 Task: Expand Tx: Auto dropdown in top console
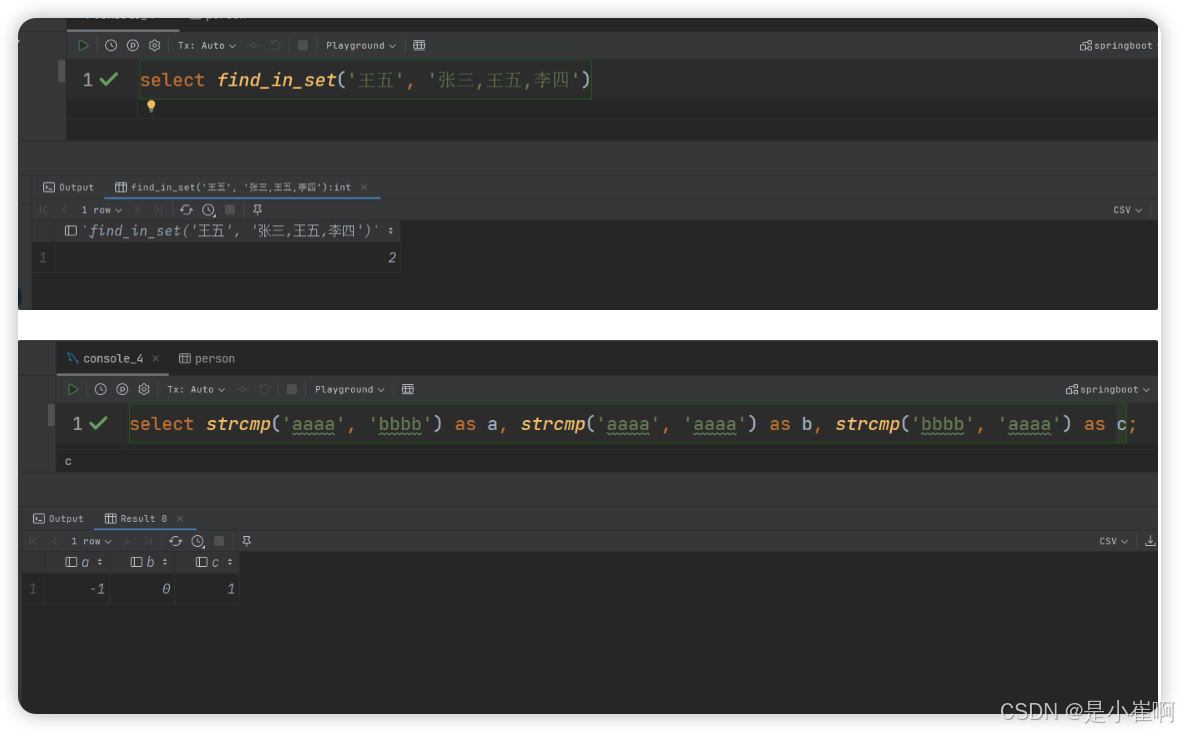click(x=207, y=45)
